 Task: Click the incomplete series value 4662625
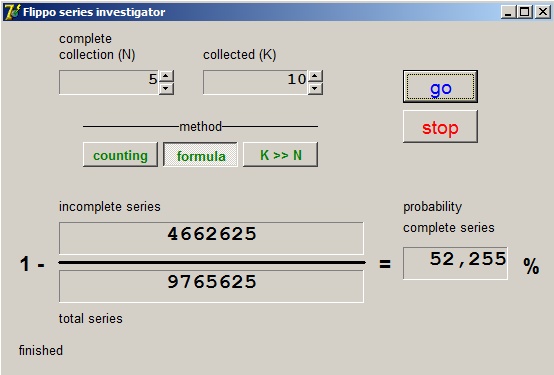pos(211,238)
